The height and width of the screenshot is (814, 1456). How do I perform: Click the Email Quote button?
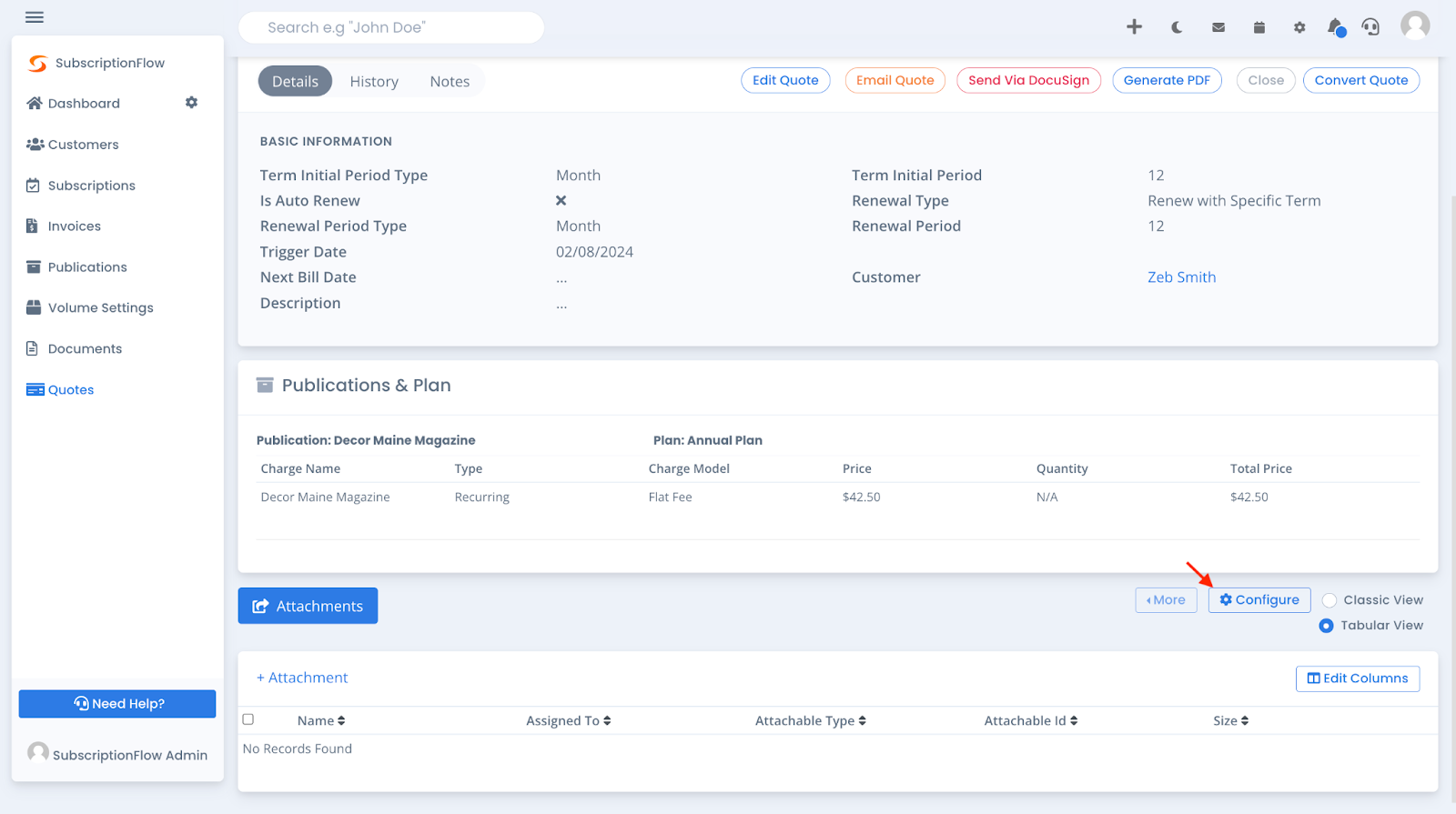[x=895, y=80]
